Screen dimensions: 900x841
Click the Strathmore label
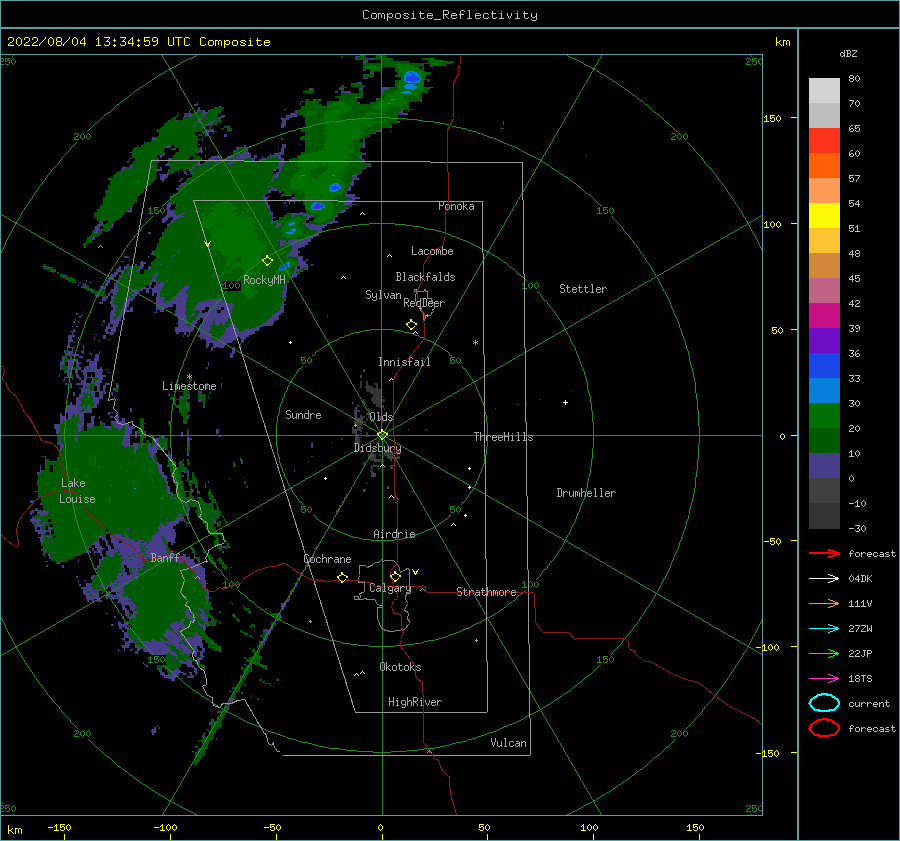486,592
